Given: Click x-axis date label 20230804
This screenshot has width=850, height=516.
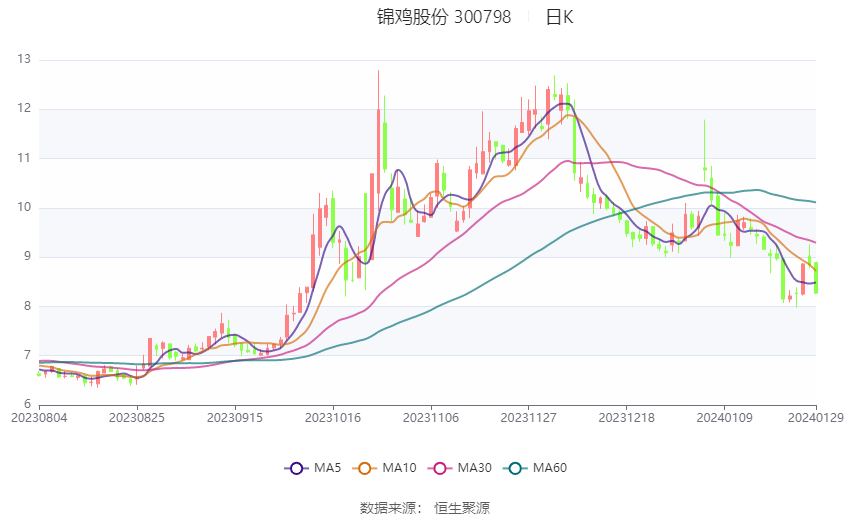Looking at the screenshot, I should coord(39,418).
